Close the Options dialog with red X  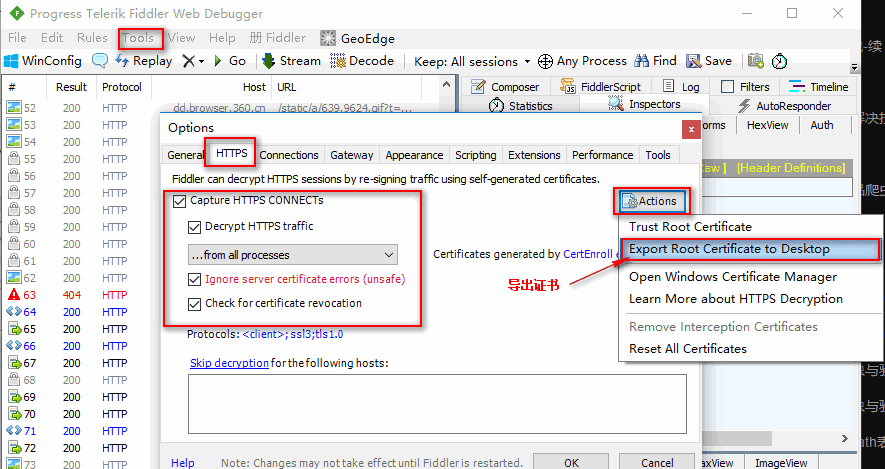691,130
